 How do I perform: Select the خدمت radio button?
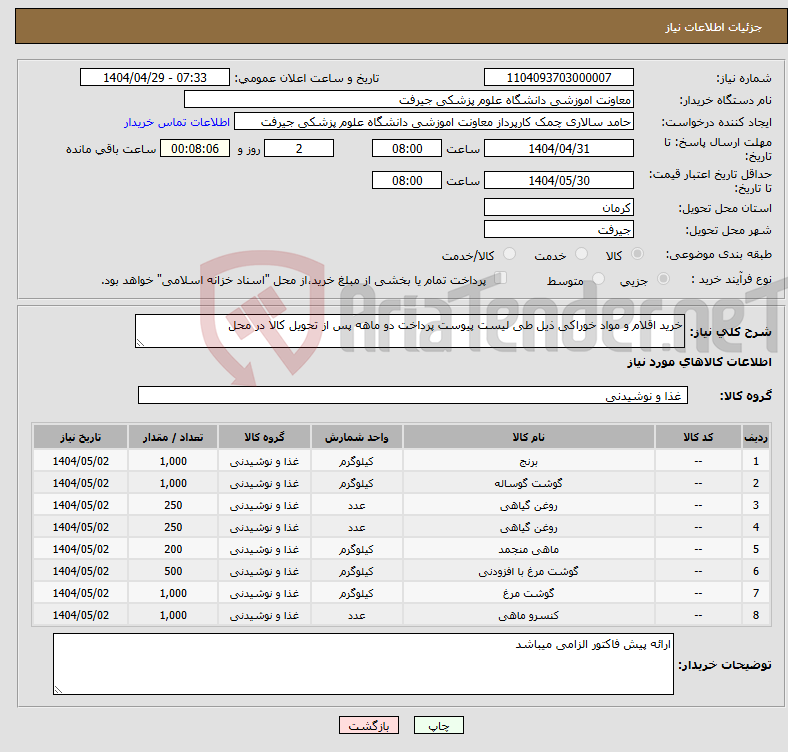click(581, 254)
